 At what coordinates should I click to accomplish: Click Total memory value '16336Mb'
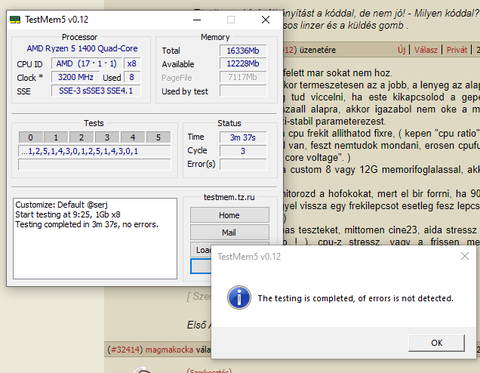click(x=243, y=51)
